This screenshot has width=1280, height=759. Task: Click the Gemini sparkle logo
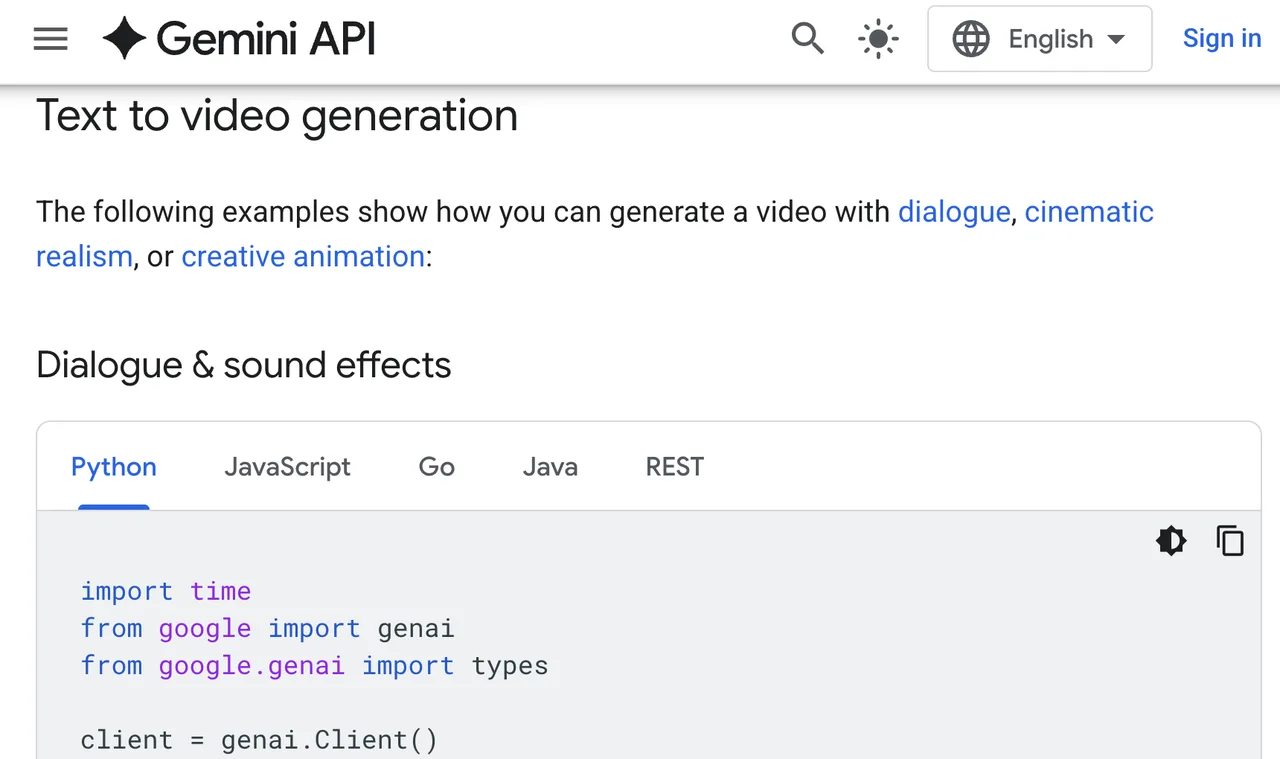tap(124, 39)
